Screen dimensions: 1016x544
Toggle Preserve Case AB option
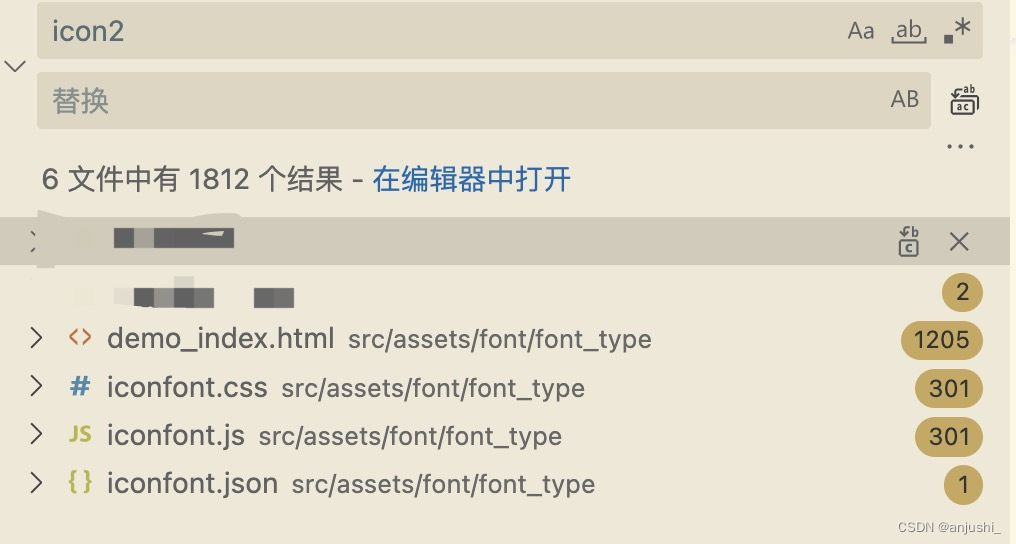[905, 99]
